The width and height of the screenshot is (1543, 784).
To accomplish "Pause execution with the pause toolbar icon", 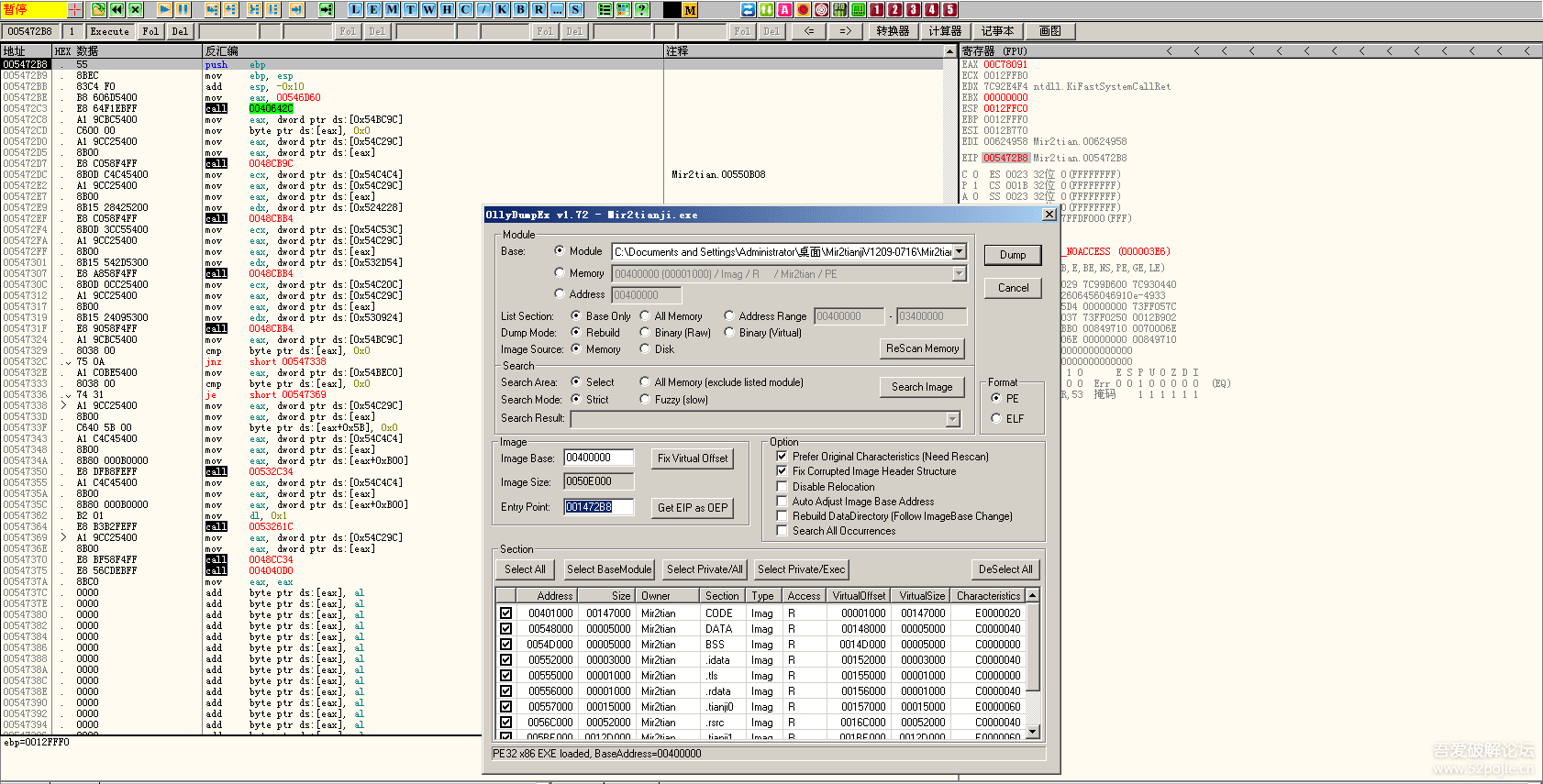I will (183, 9).
